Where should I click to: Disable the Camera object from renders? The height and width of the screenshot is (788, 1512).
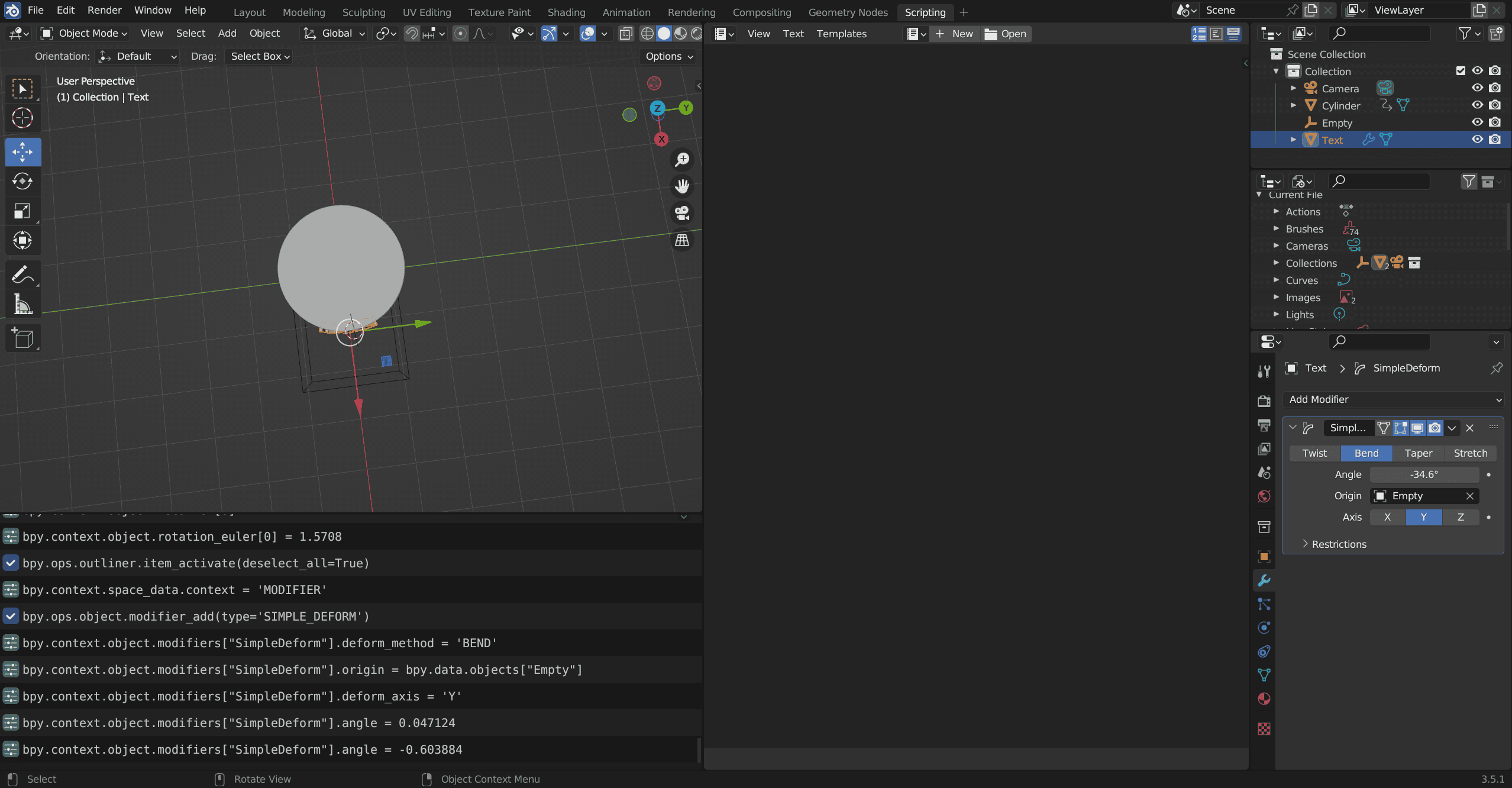(1495, 88)
